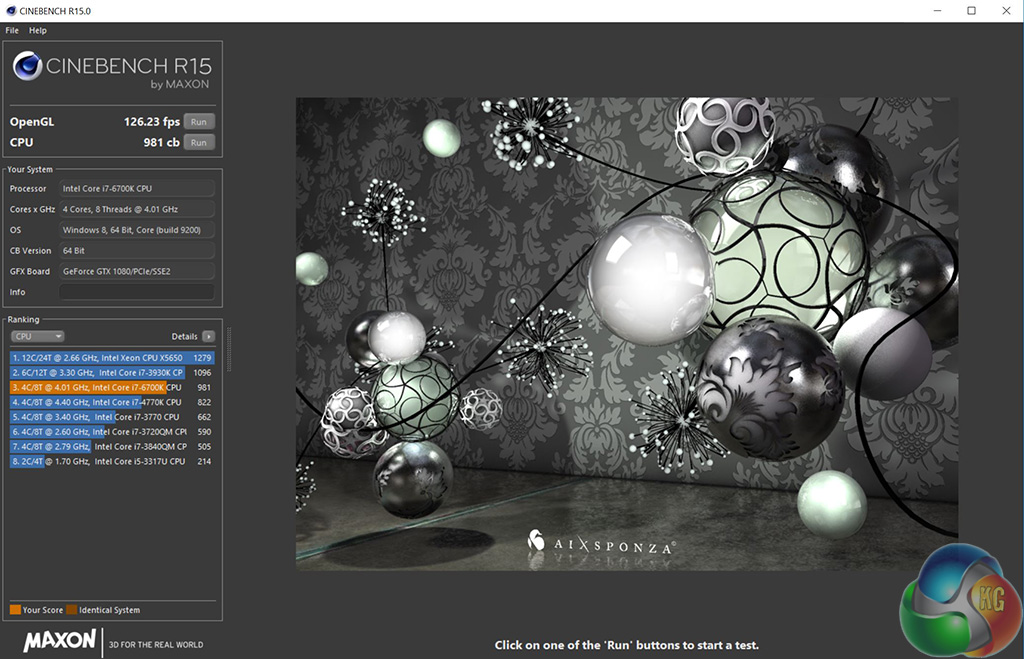Viewport: 1024px width, 659px height.
Task: Click the Identical System legend swatch
Action: click(x=72, y=610)
